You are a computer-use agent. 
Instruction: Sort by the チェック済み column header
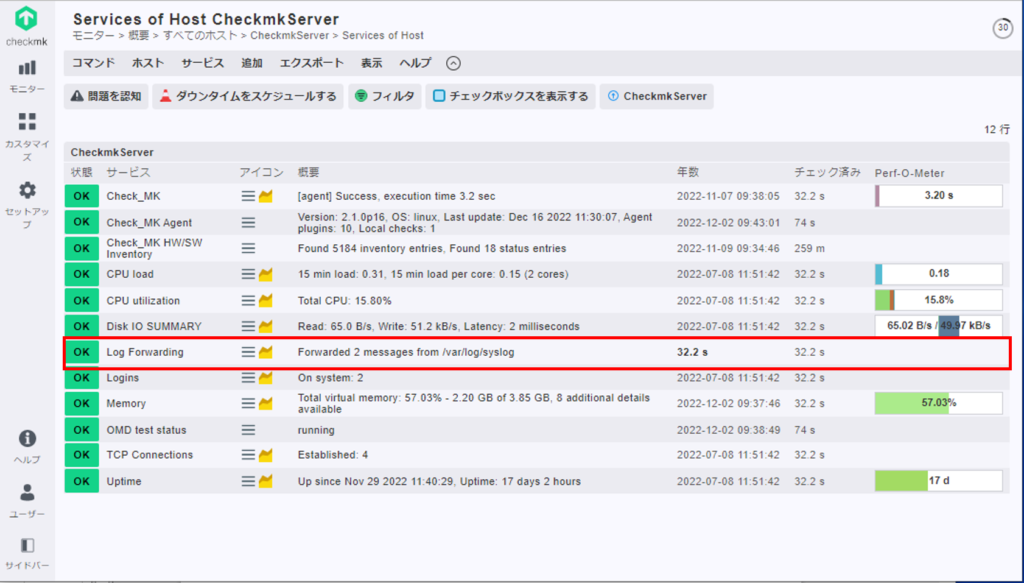tap(827, 172)
